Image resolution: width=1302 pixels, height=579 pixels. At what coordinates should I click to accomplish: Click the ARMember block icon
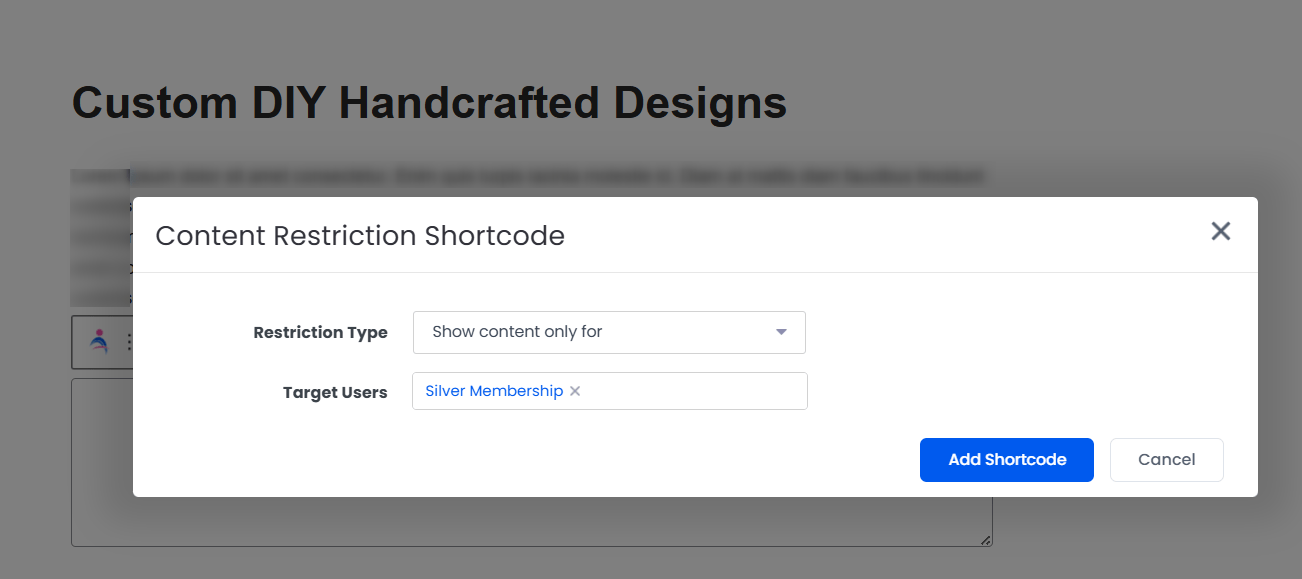tap(99, 342)
